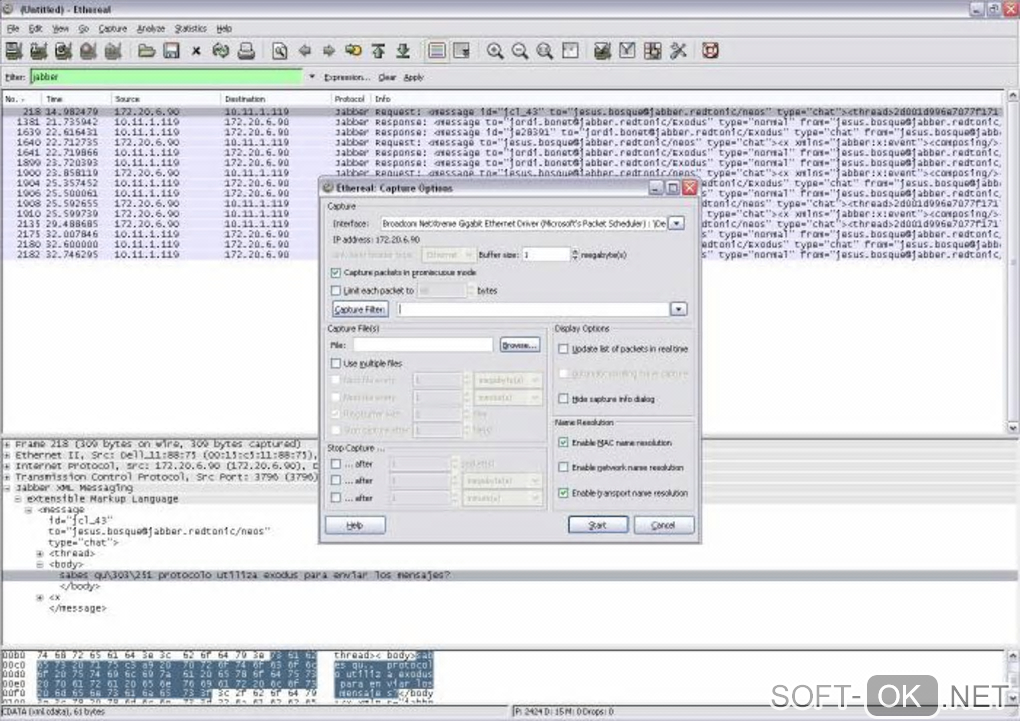Click the go to last packet icon
1020x721 pixels.
[403, 51]
